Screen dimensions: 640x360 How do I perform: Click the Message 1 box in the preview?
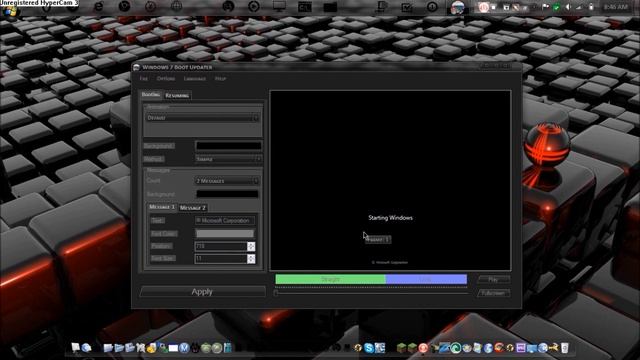click(378, 240)
